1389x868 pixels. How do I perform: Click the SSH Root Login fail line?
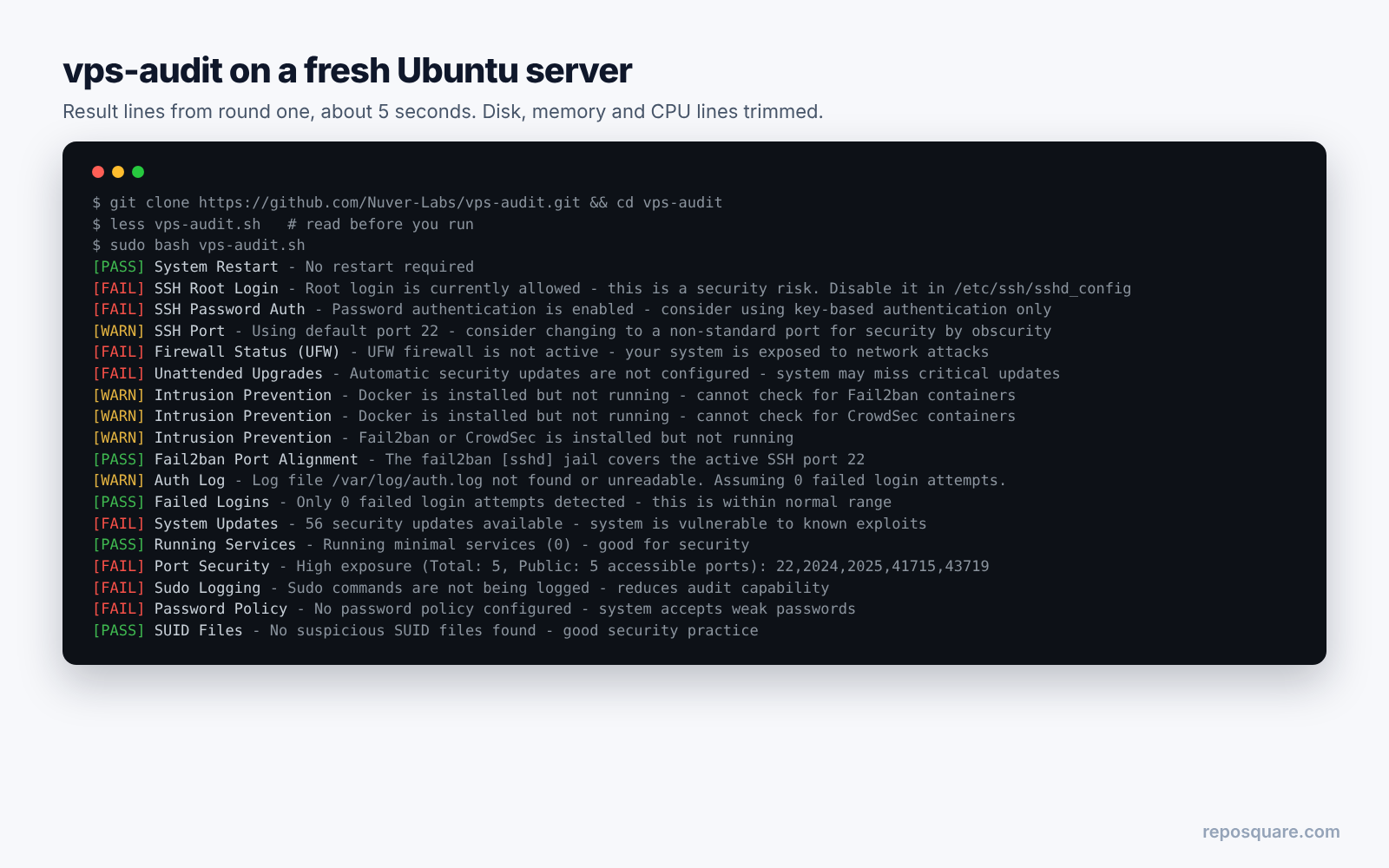[x=612, y=288]
